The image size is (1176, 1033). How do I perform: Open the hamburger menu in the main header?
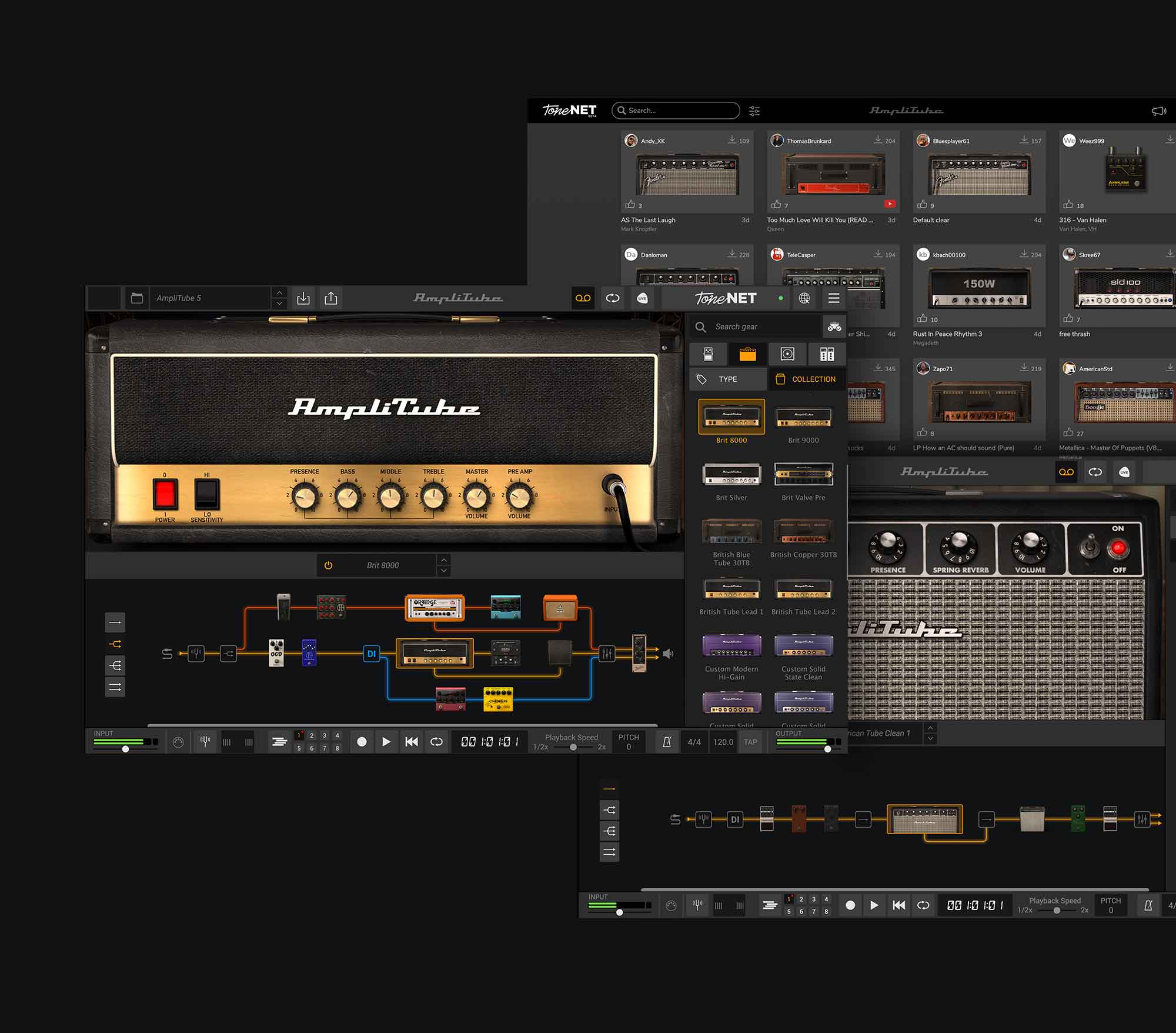(834, 298)
